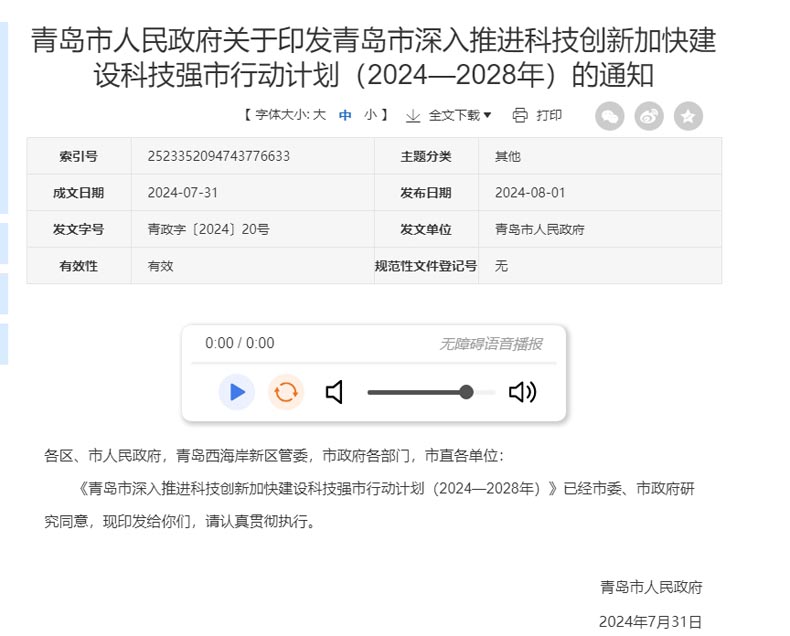Click the salutation line 各区、市人民政府

point(274,456)
